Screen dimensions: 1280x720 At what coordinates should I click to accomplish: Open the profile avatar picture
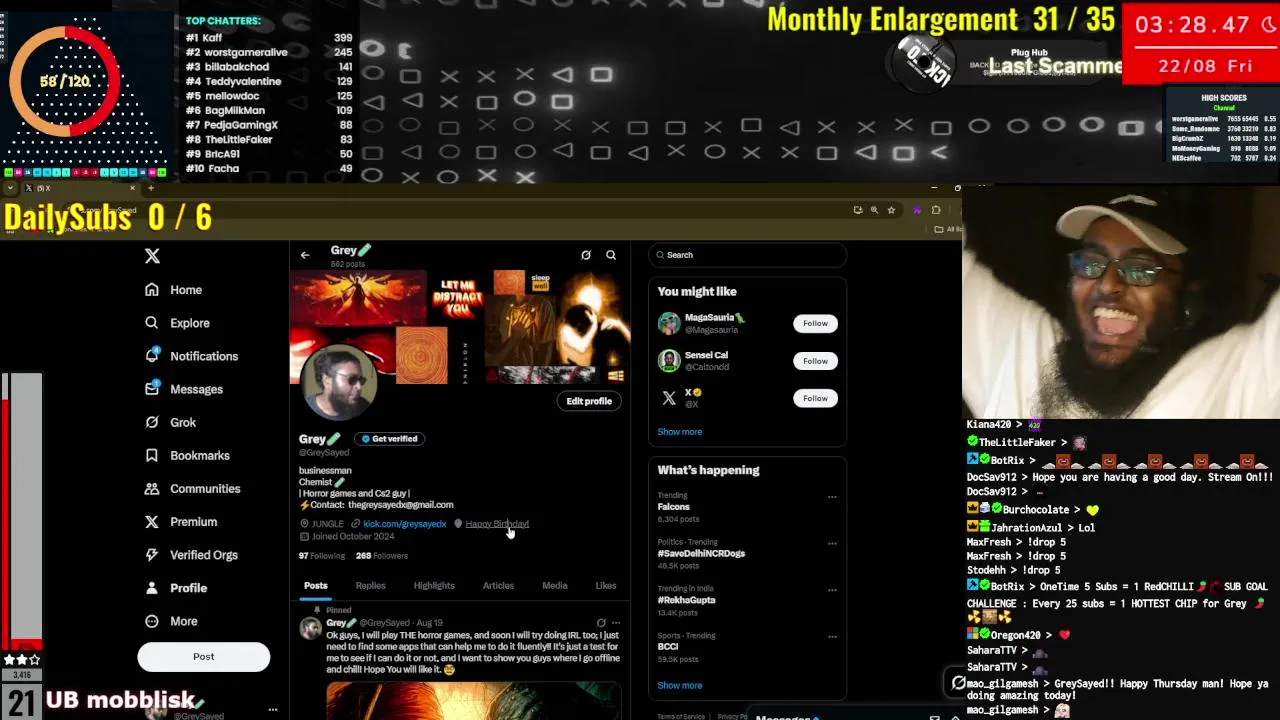tap(337, 381)
